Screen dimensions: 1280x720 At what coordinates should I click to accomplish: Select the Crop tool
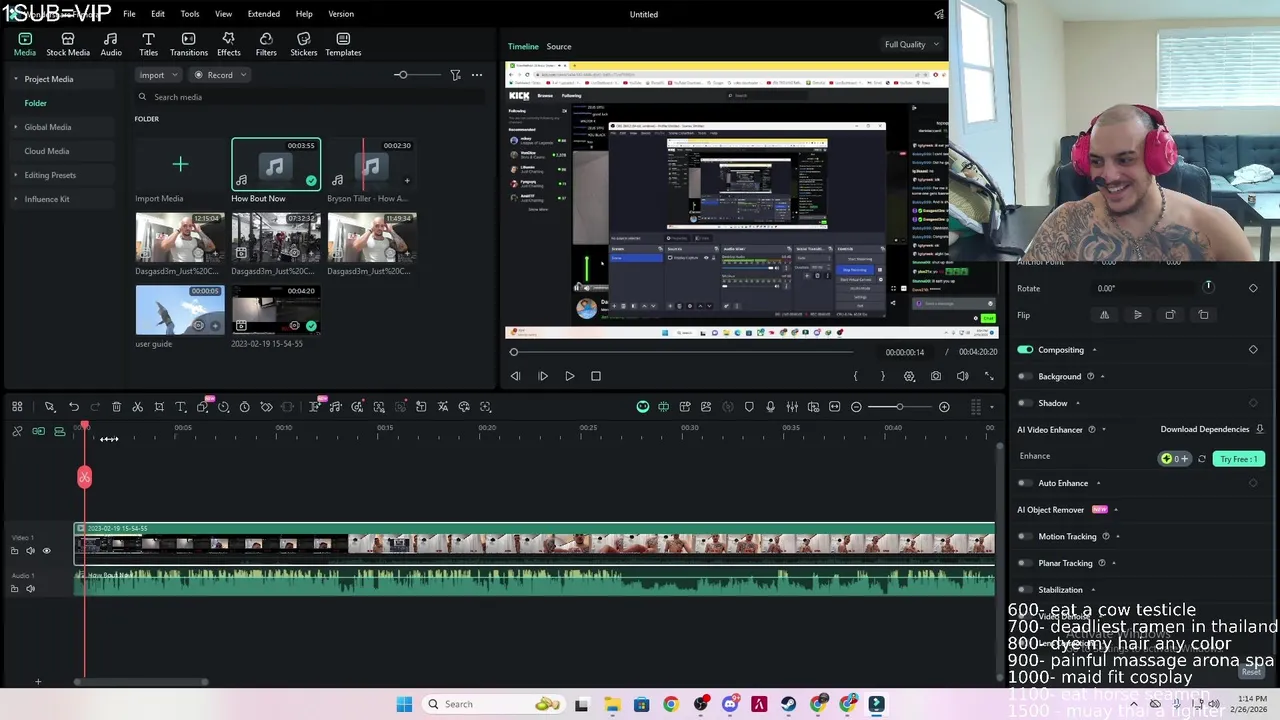pos(159,407)
